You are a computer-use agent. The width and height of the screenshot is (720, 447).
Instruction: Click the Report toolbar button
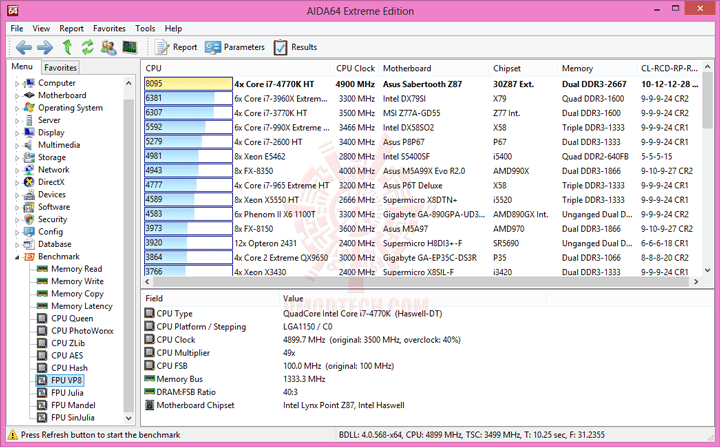coord(176,47)
